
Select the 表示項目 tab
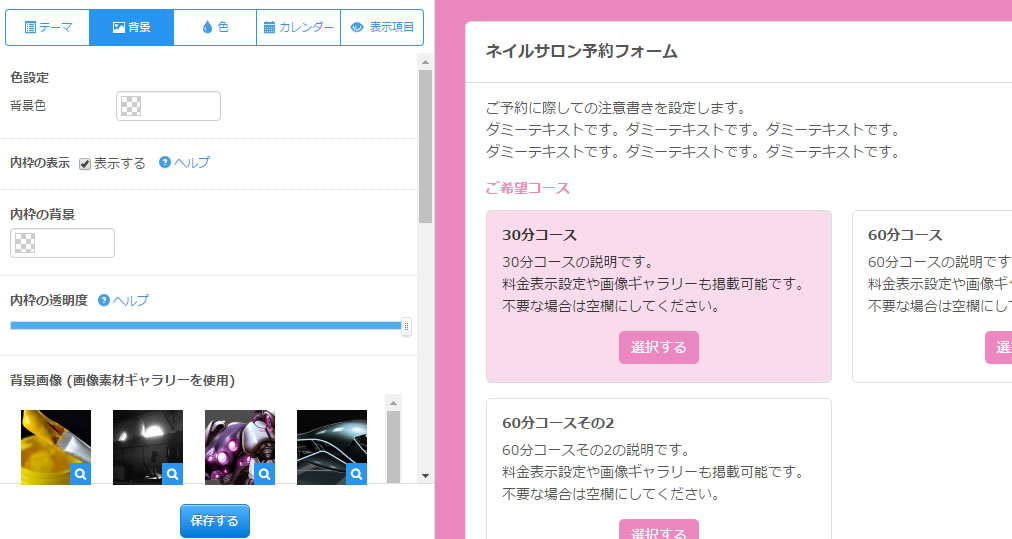[x=382, y=28]
